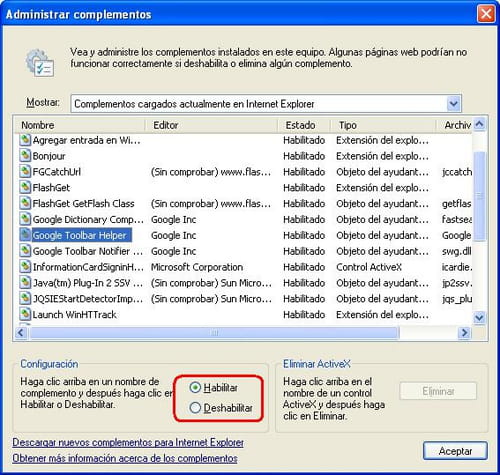
Task: Click the Google Dictionary Compression icon
Action: 25,219
